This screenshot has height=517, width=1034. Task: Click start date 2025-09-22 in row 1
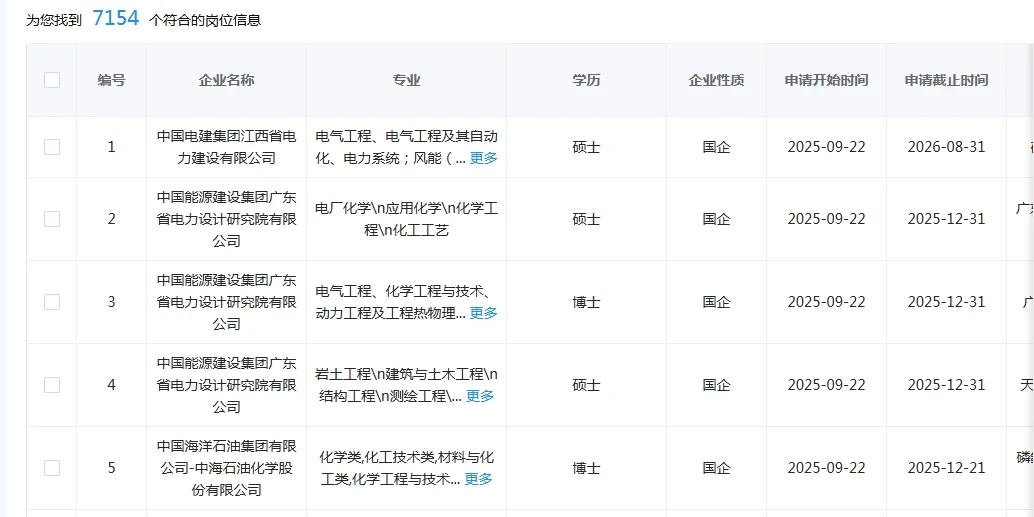[x=826, y=147]
